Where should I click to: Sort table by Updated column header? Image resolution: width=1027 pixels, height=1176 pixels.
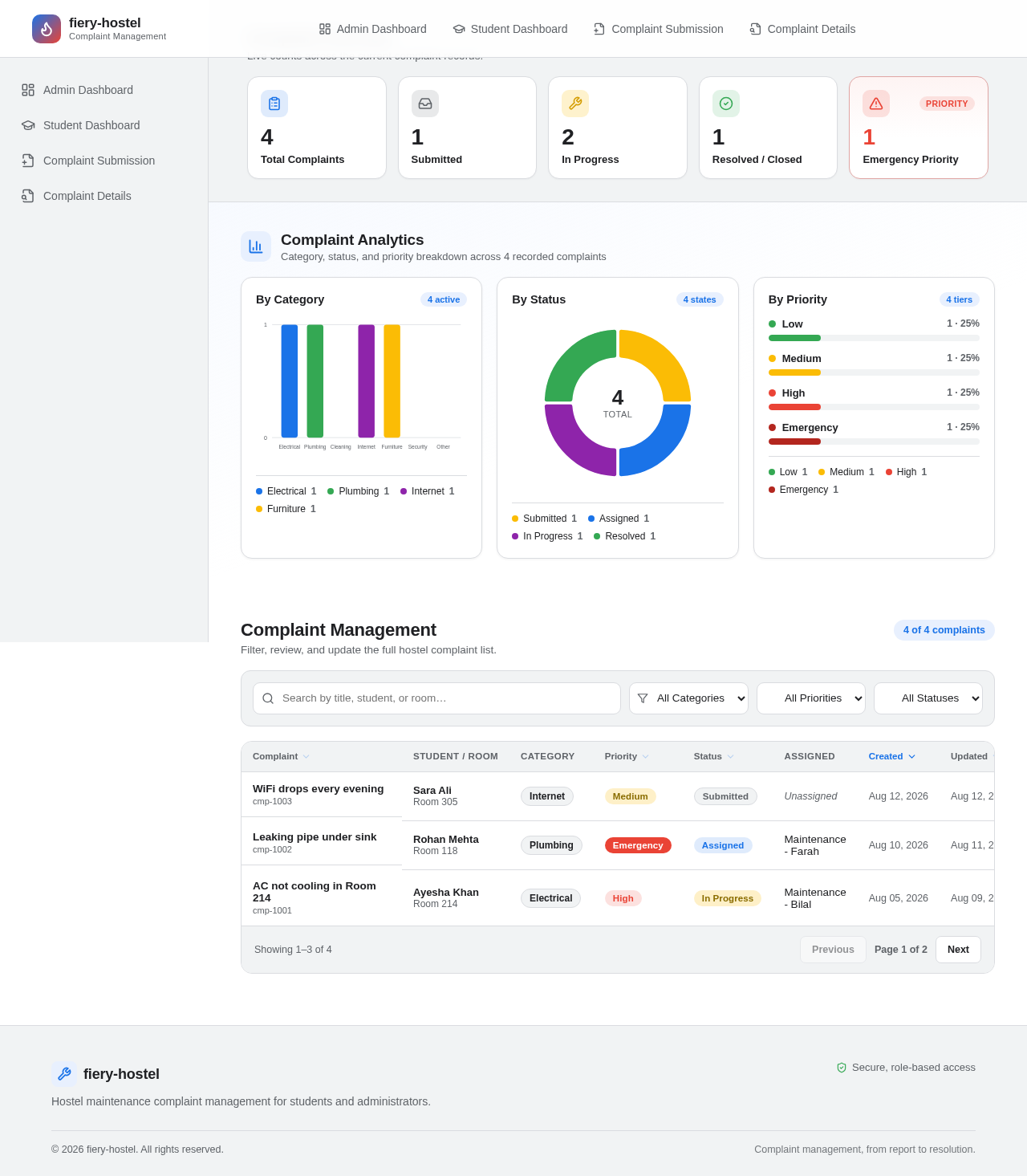(x=969, y=756)
